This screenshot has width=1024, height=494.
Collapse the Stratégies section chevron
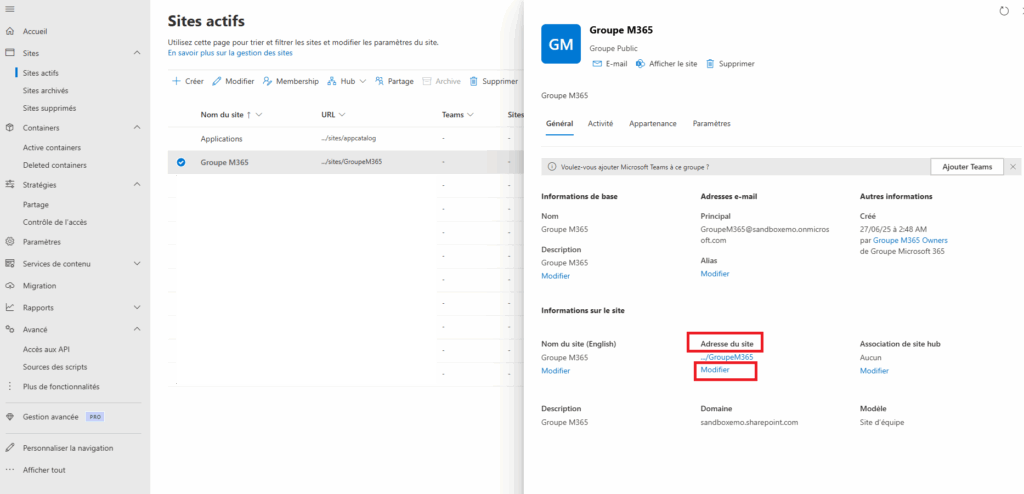pyautogui.click(x=136, y=185)
